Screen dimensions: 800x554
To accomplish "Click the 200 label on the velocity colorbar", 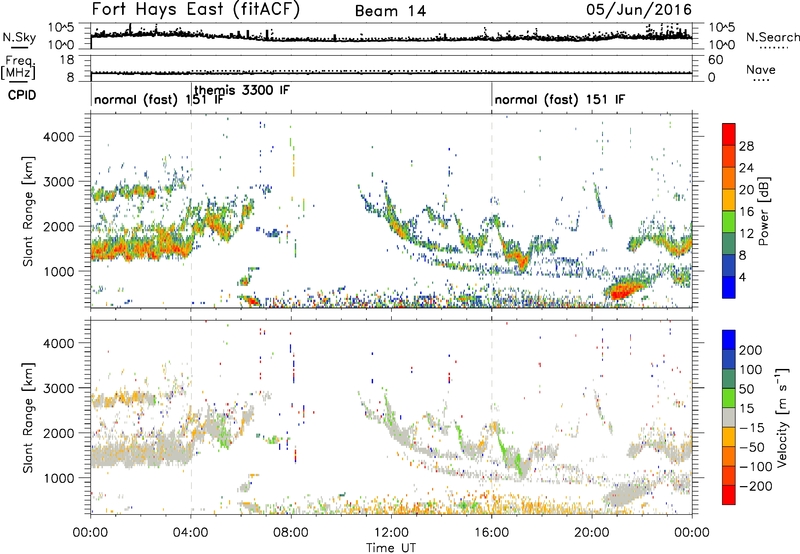I will click(x=751, y=350).
